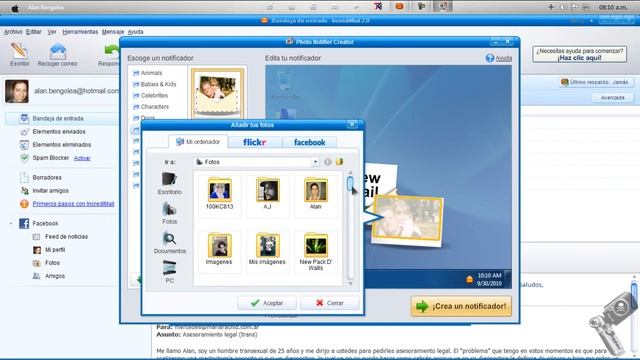Image resolution: width=640 pixels, height=360 pixels.
Task: Click the orange icon in top menu bar
Action: point(399,7)
